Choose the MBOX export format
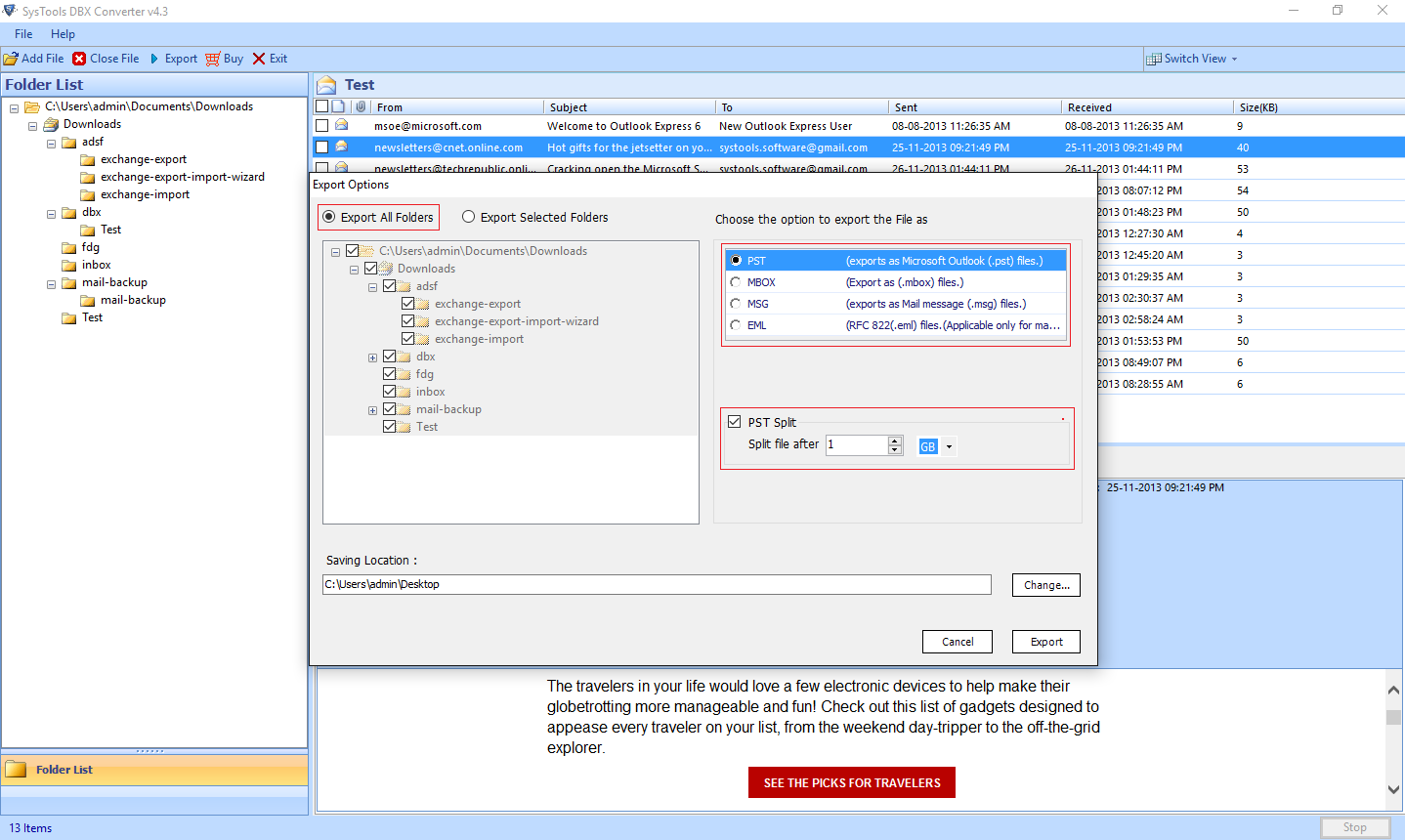This screenshot has height=840, width=1405. pyautogui.click(x=736, y=282)
